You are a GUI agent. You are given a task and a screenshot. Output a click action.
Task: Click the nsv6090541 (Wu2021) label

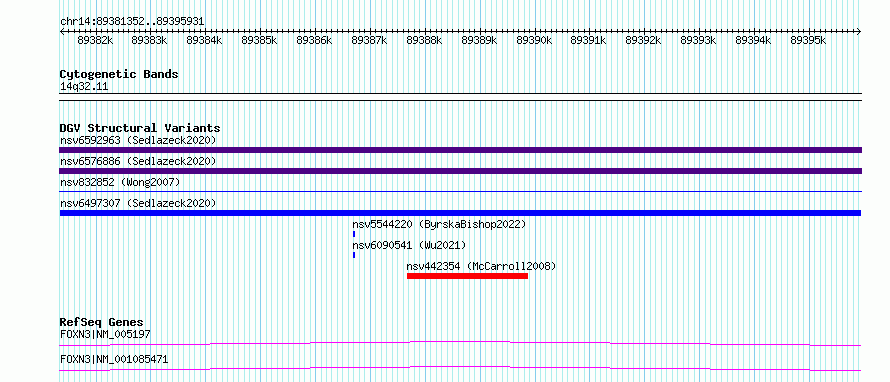click(x=409, y=245)
